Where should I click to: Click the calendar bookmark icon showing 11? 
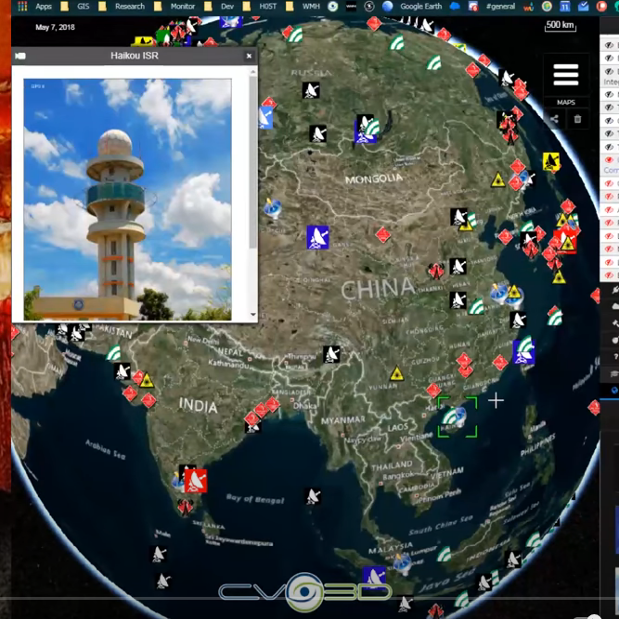pos(565,6)
